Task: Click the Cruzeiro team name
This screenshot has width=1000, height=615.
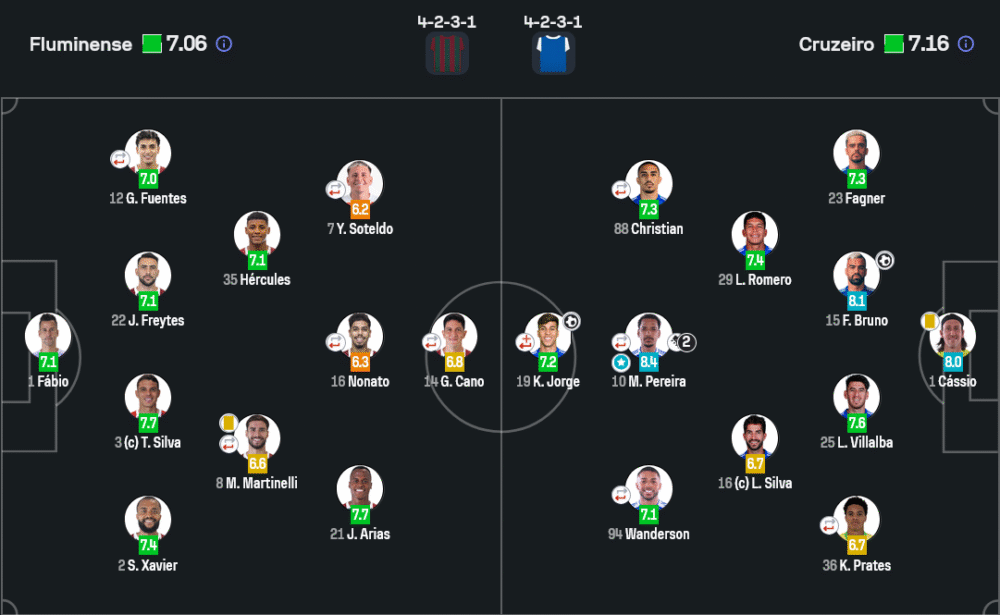Action: (836, 45)
